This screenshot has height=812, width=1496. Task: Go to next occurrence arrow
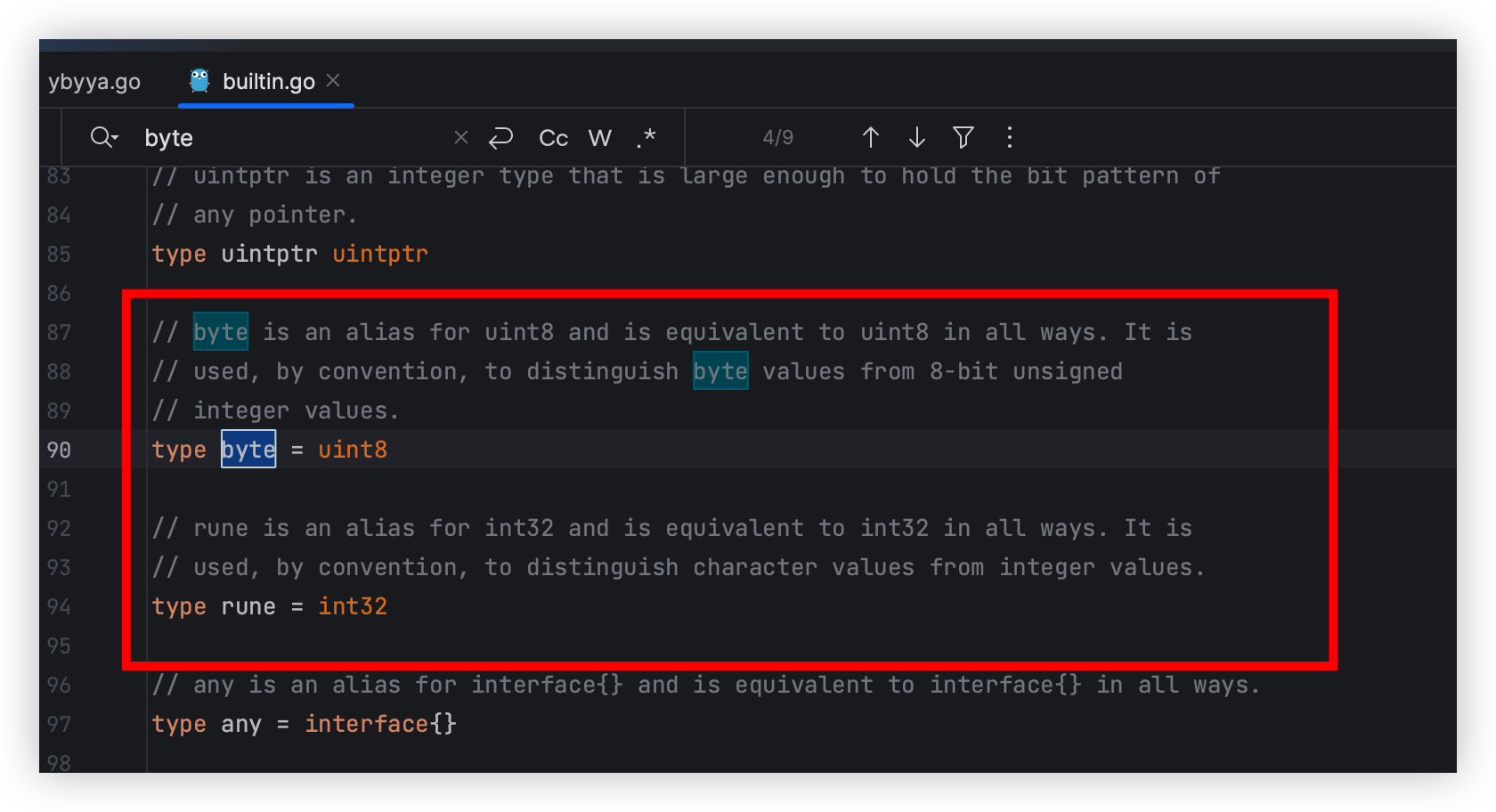[917, 137]
